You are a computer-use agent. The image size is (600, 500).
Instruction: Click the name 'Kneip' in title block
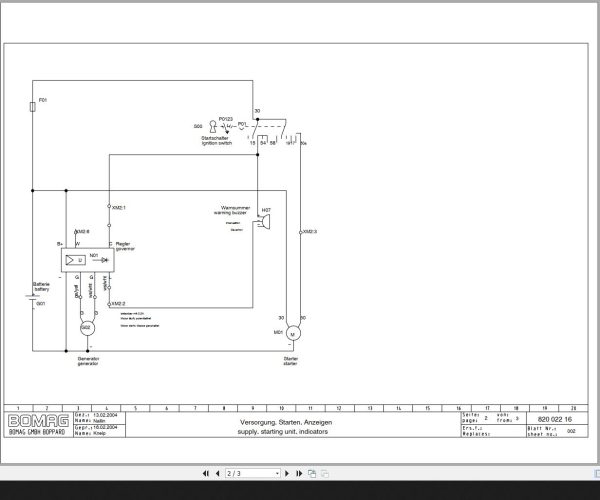pos(99,433)
